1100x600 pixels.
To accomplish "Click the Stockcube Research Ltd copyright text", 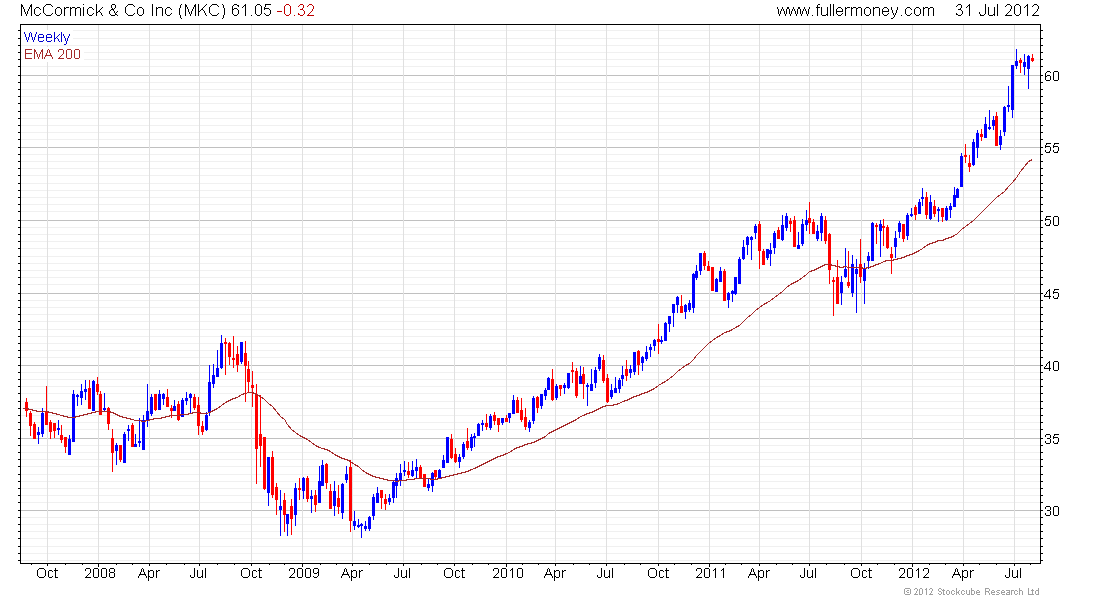I will 971,592.
